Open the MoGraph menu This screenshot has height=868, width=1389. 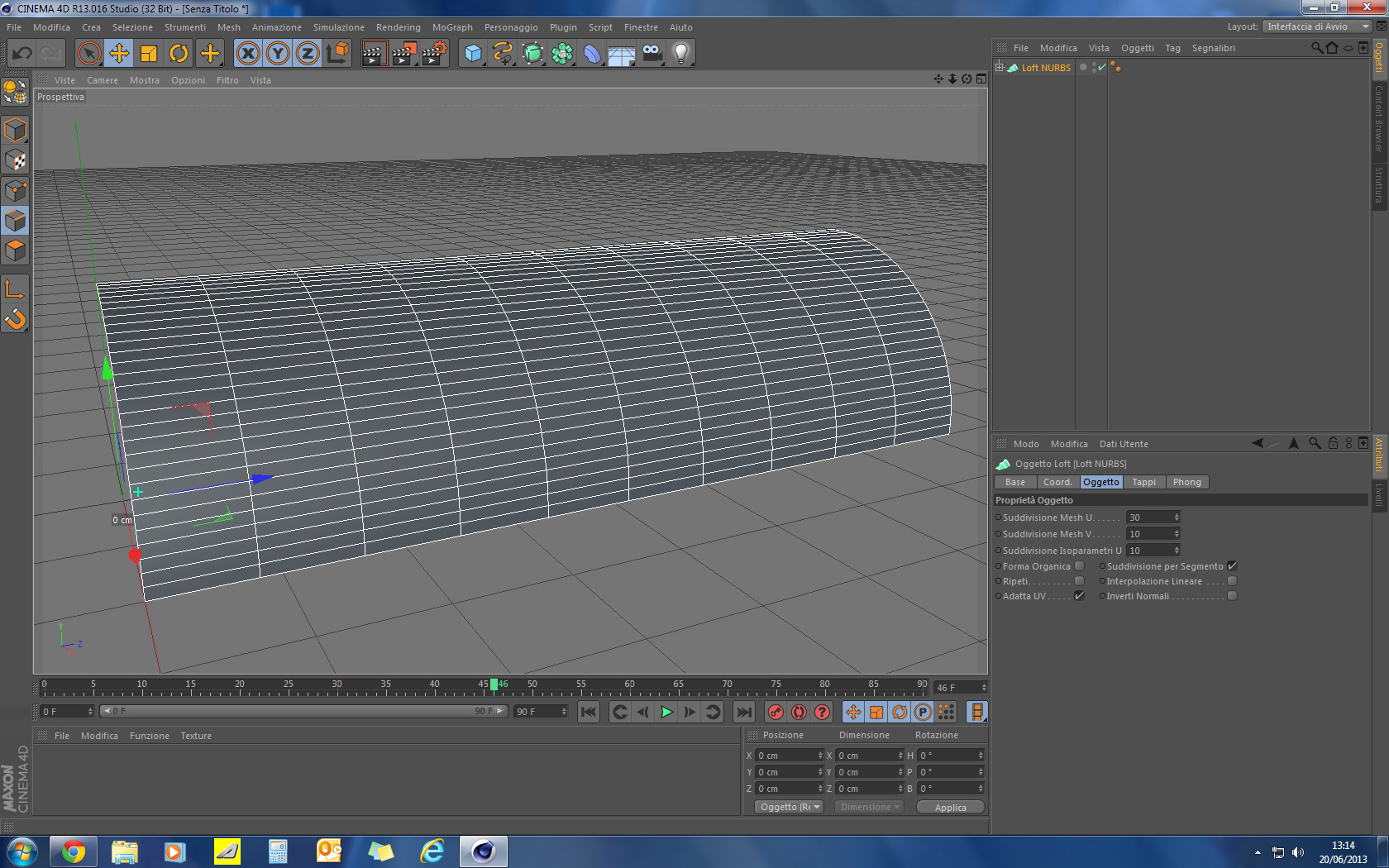[452, 27]
